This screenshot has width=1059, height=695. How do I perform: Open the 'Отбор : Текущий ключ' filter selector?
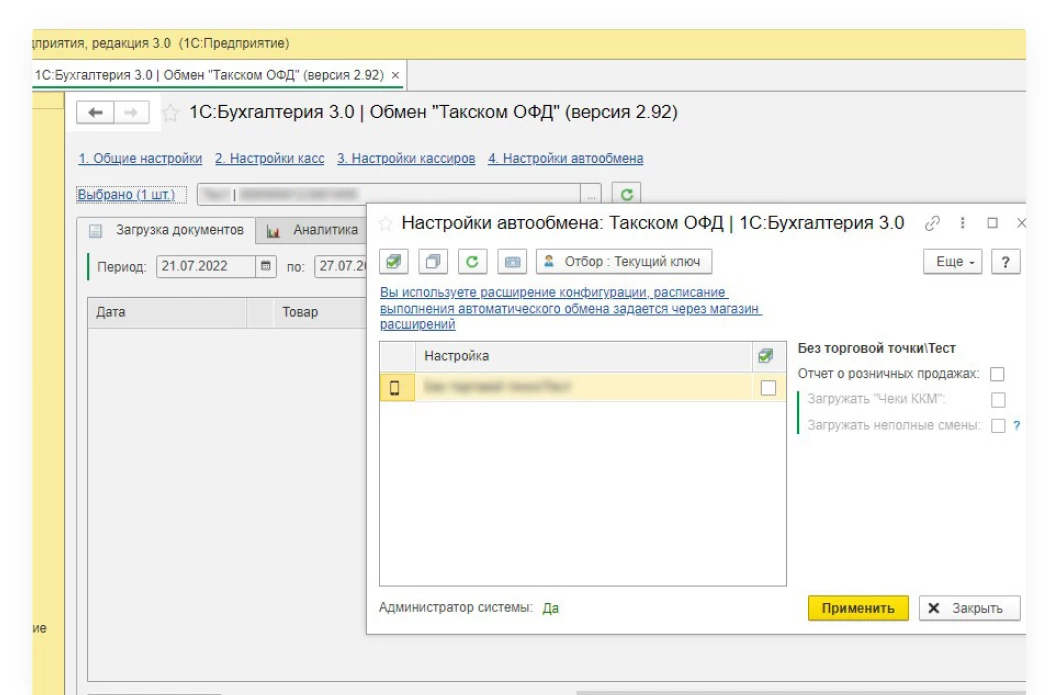point(623,262)
